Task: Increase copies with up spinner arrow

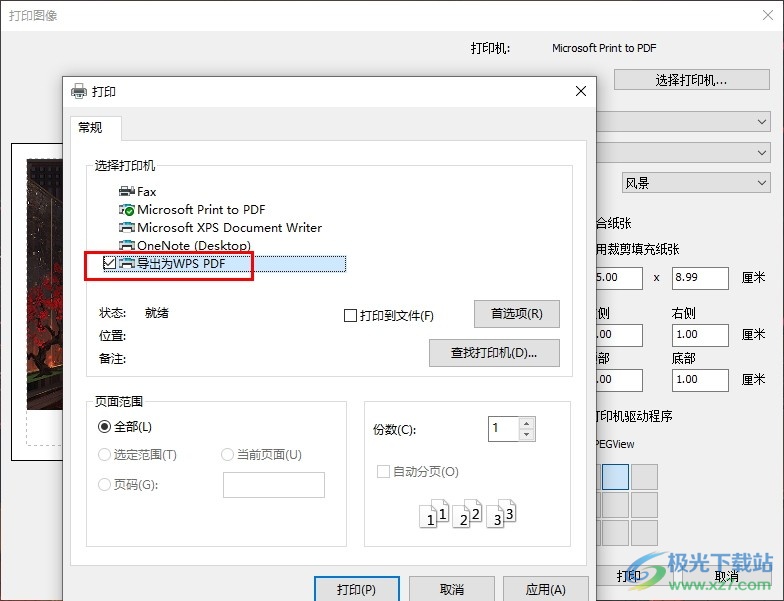Action: [x=526, y=424]
